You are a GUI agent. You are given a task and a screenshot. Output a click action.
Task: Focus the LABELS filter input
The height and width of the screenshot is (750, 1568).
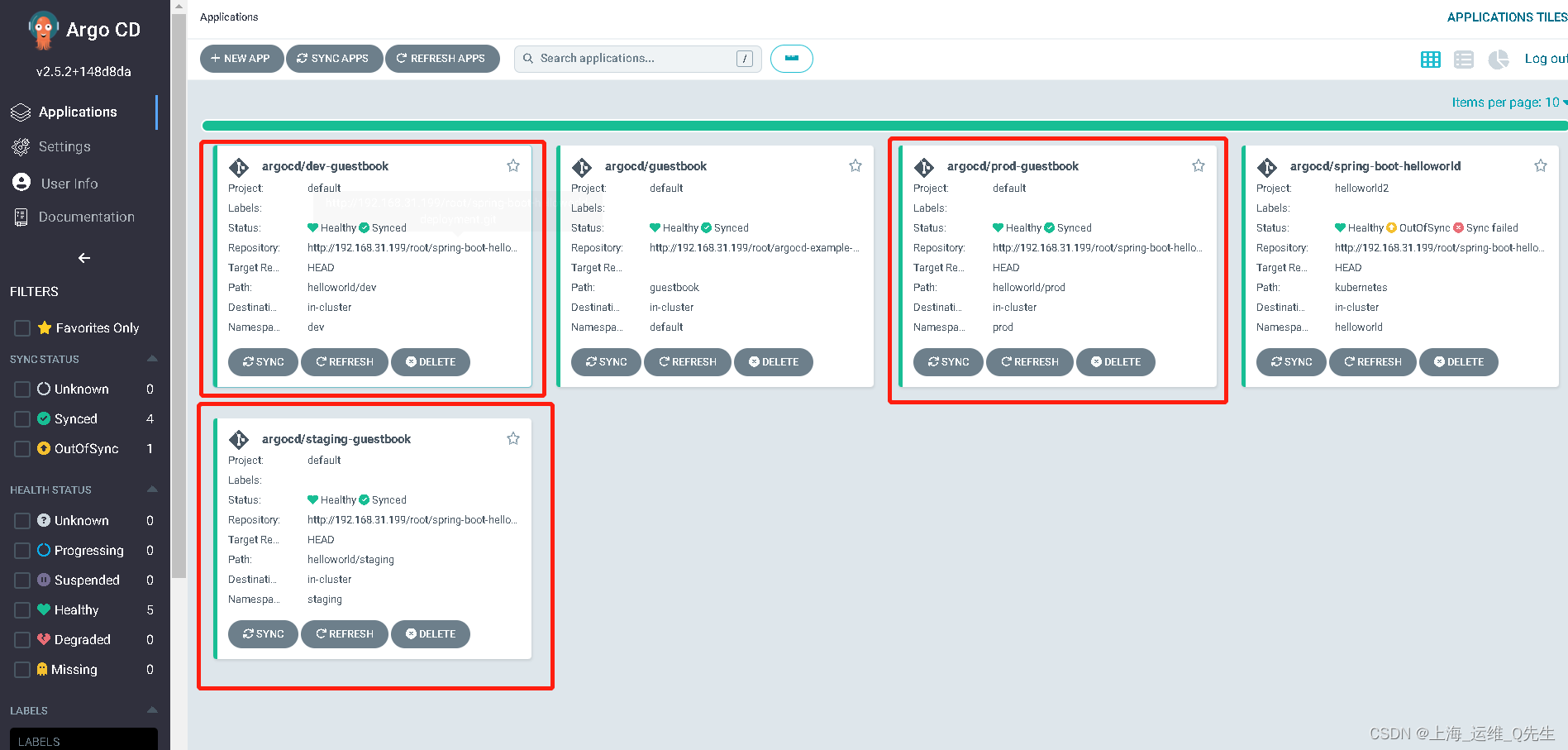(83, 740)
